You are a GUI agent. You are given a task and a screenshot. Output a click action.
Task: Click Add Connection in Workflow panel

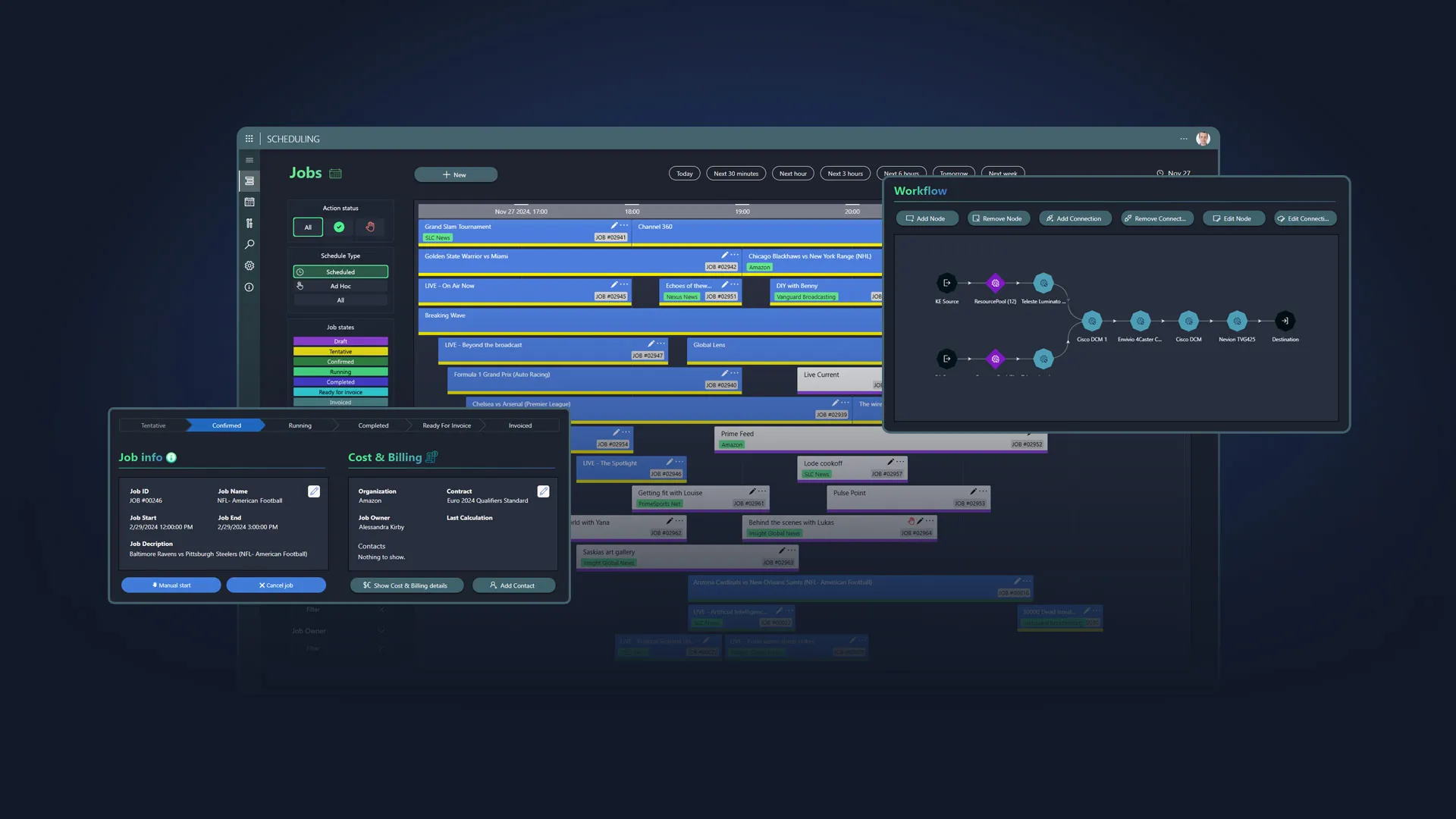(x=1075, y=218)
